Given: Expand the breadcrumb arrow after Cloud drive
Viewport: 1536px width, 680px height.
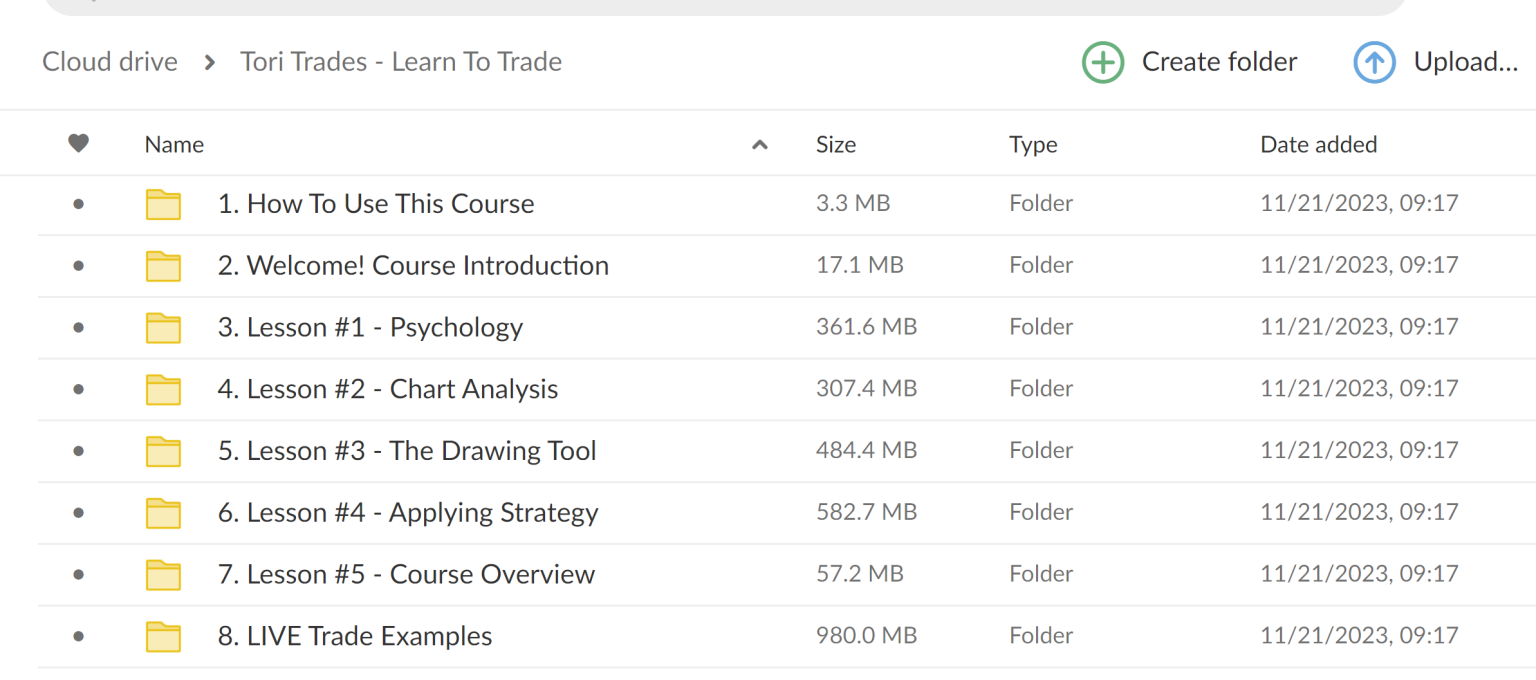Looking at the screenshot, I should 209,62.
